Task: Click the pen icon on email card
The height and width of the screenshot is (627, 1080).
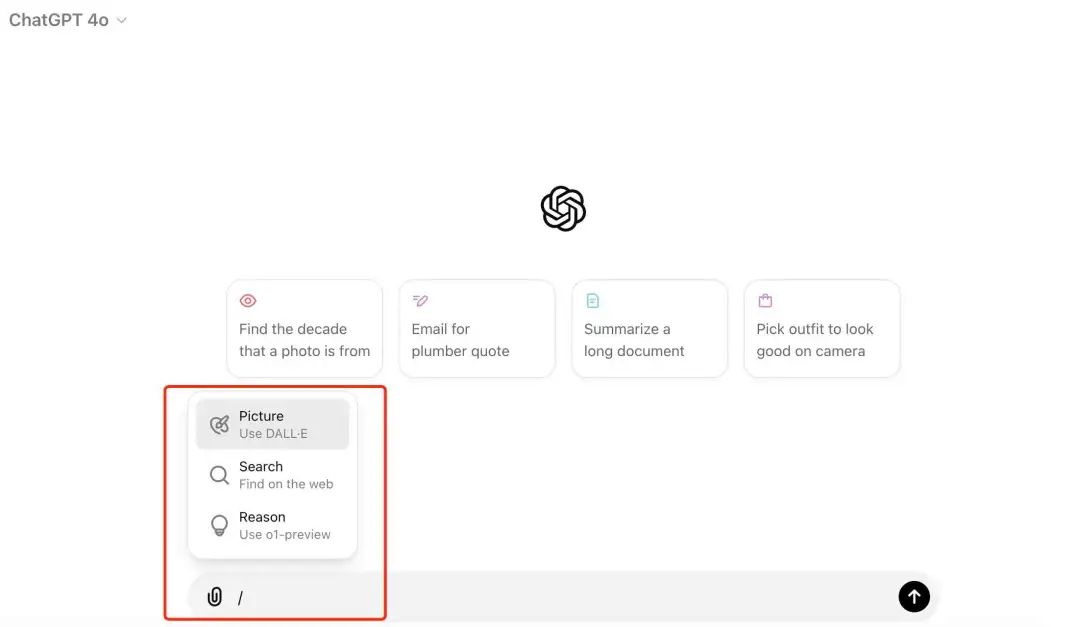Action: 420,301
